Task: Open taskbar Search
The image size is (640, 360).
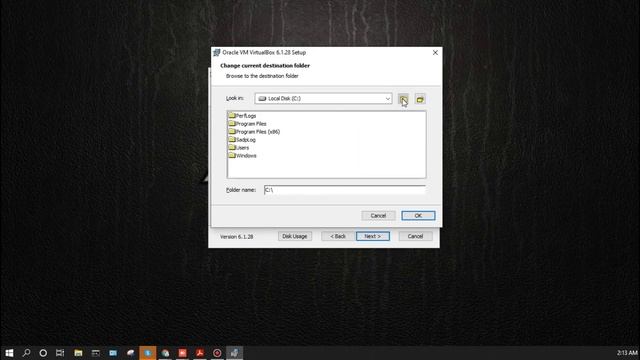Action: coord(26,353)
